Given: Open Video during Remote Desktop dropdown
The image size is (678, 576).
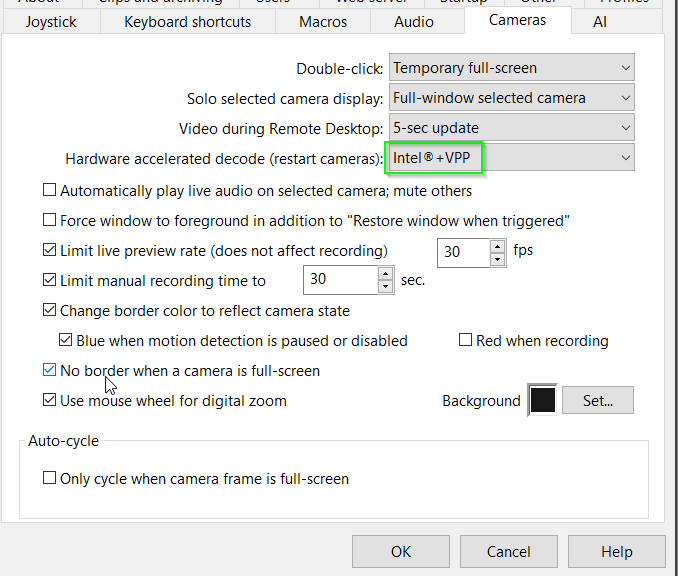Looking at the screenshot, I should 512,128.
